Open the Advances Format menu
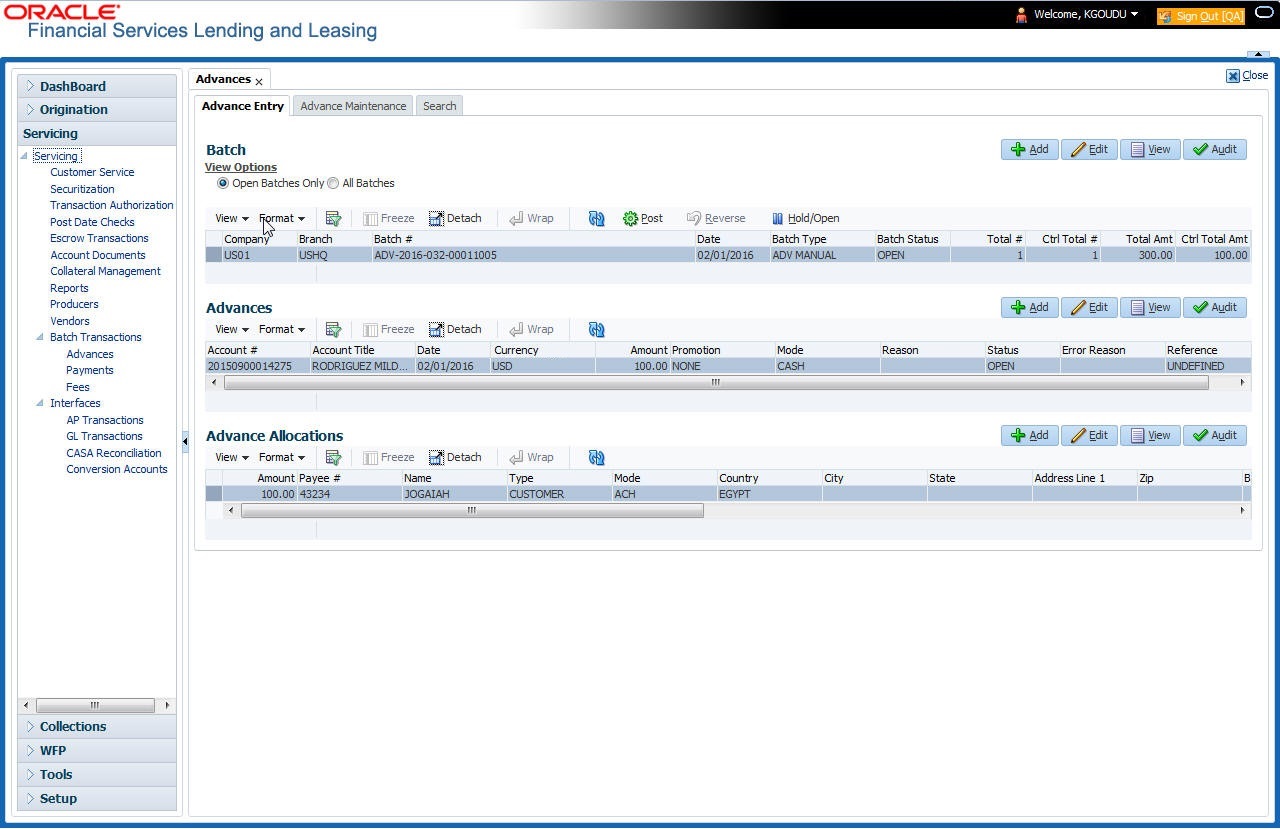 coord(282,329)
